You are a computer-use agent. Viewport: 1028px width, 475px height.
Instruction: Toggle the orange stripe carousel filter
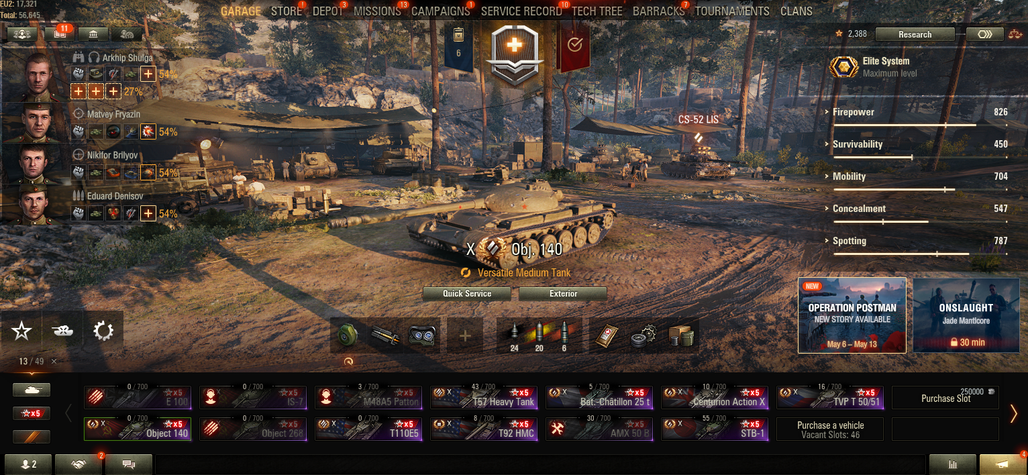pos(31,436)
